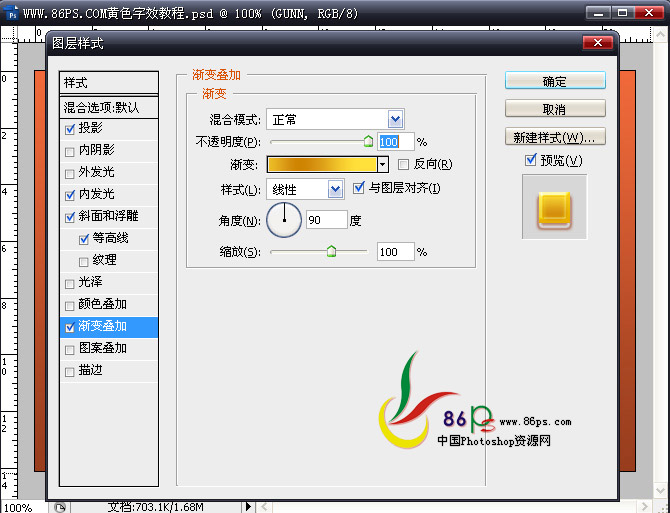
Task: Click the 取消 button
Action: click(x=555, y=108)
